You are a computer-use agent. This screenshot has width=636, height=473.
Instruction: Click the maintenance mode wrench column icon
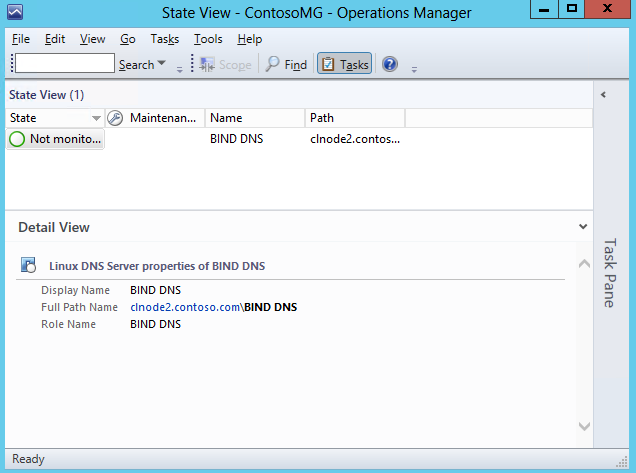(x=114, y=118)
